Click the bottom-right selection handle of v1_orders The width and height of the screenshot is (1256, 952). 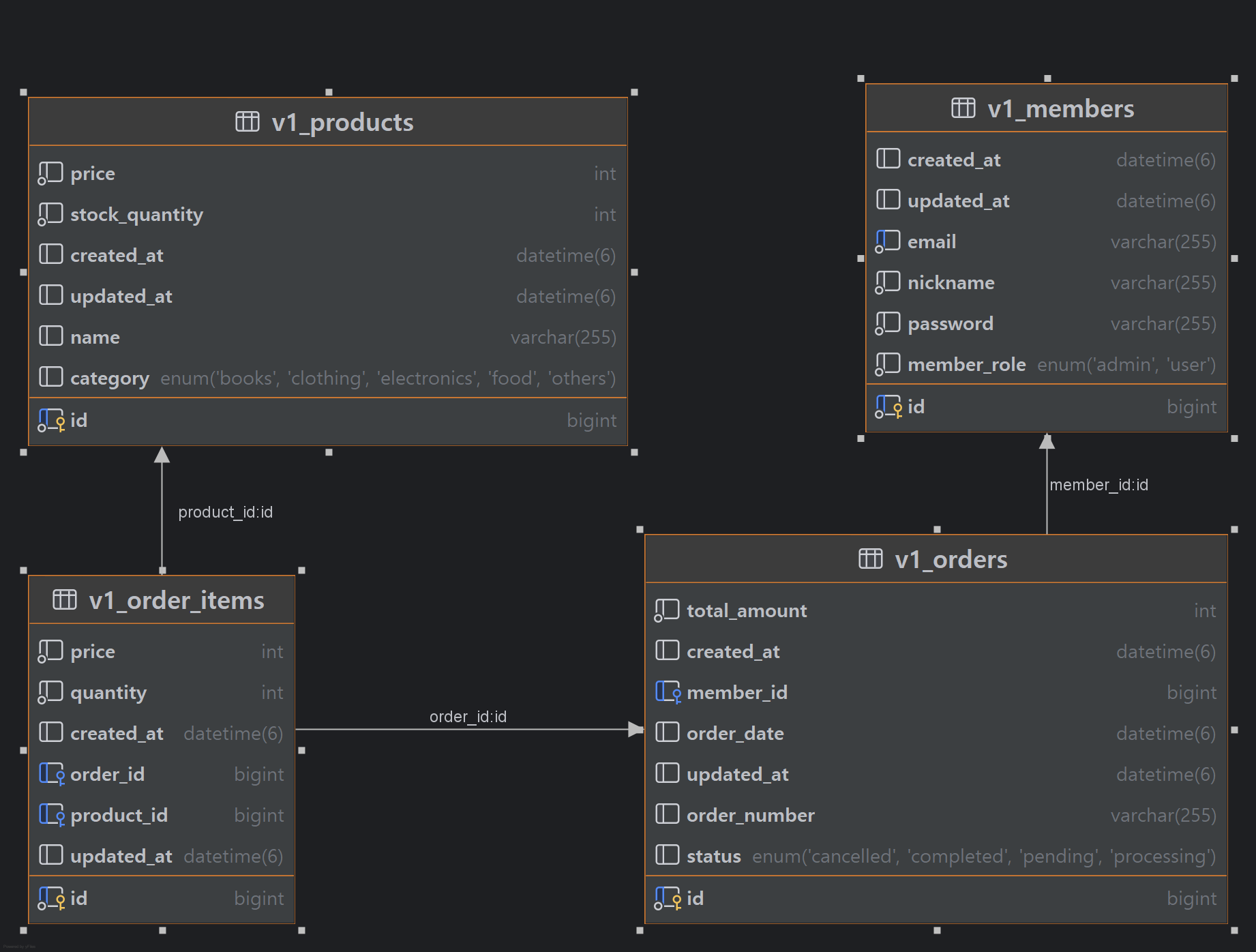tap(1234, 930)
